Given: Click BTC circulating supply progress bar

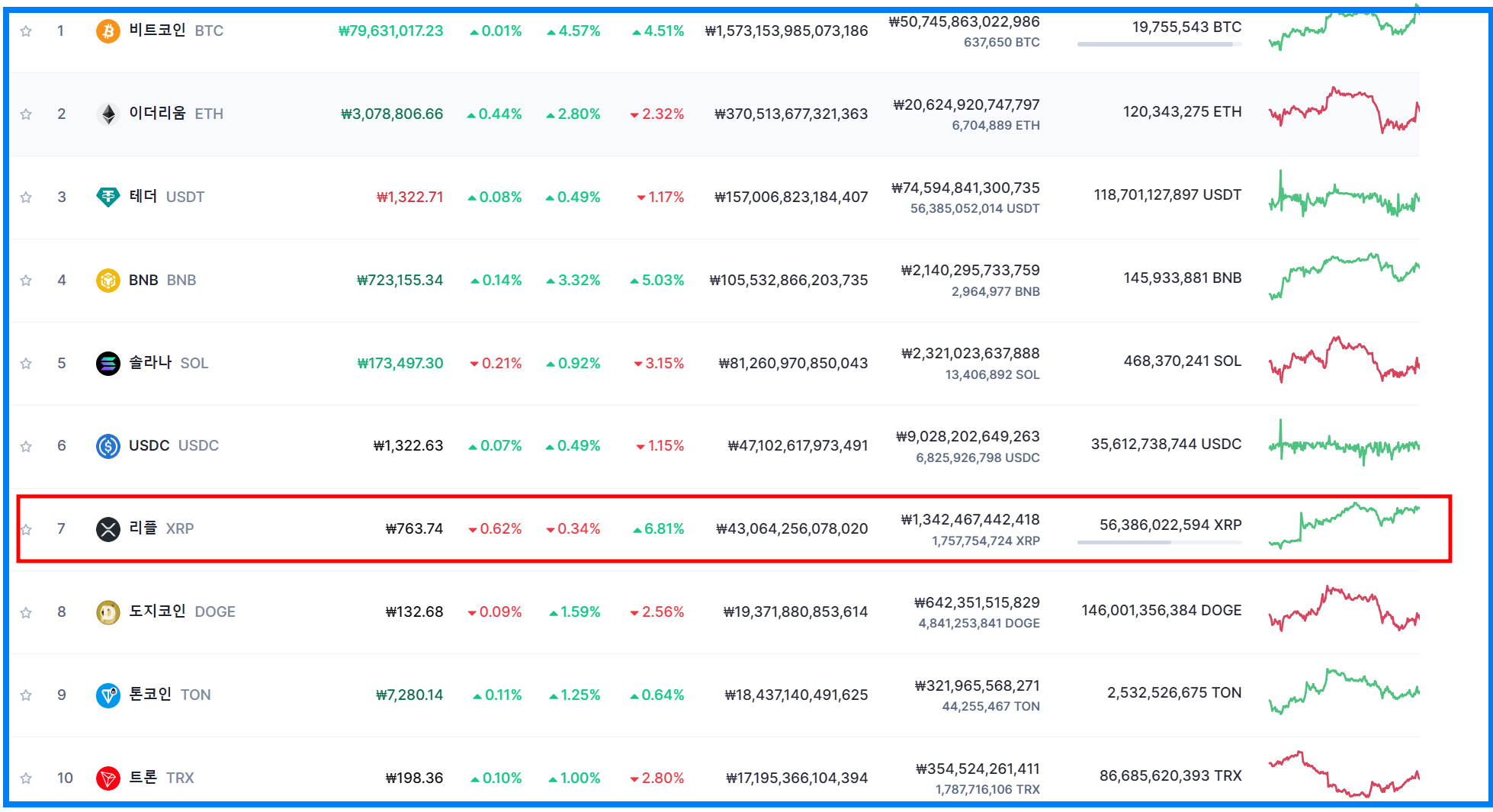Looking at the screenshot, I should point(1159,44).
